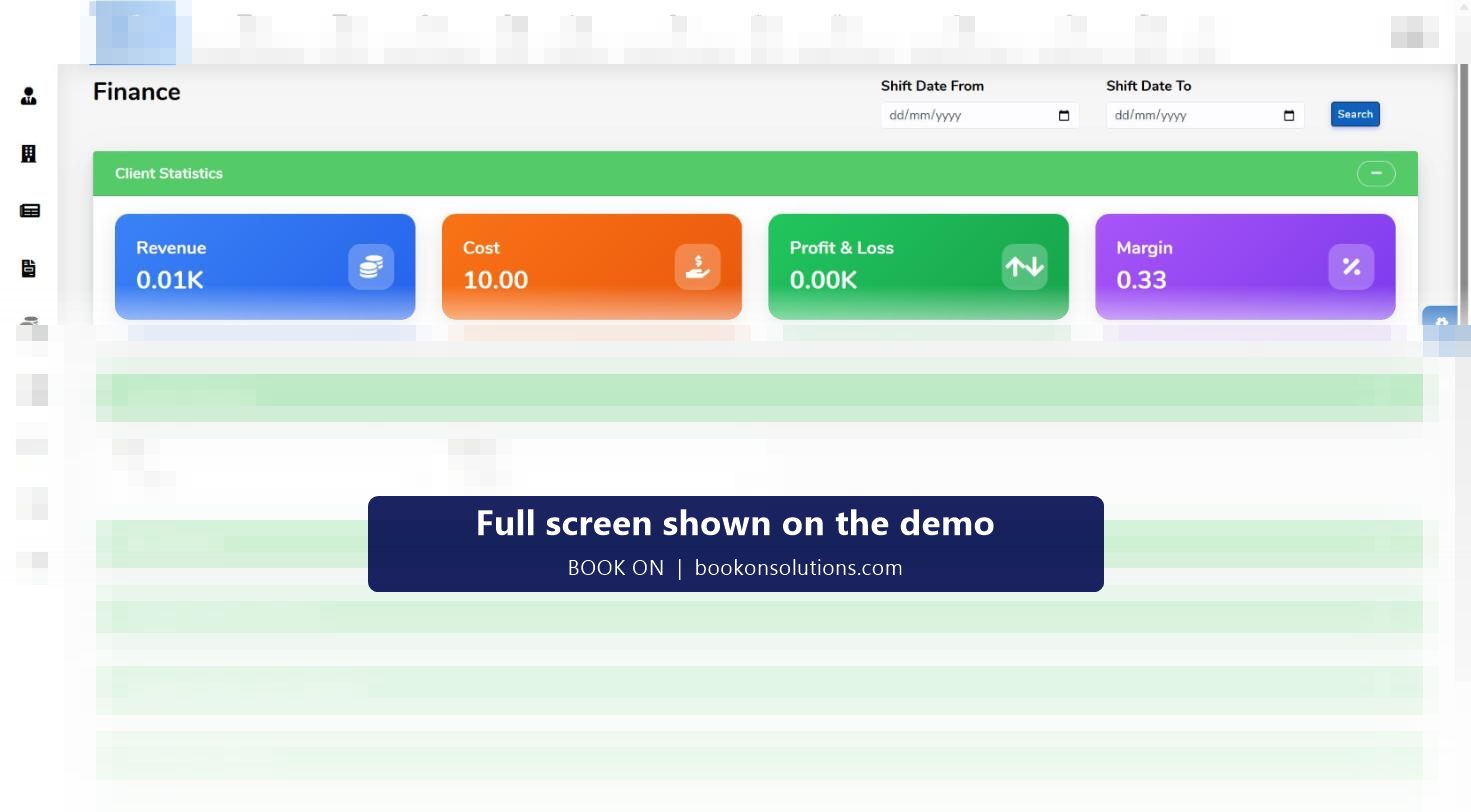Viewport: 1471px width, 812px height.
Task: Focus the Shift Date From field
Action: pos(979,116)
